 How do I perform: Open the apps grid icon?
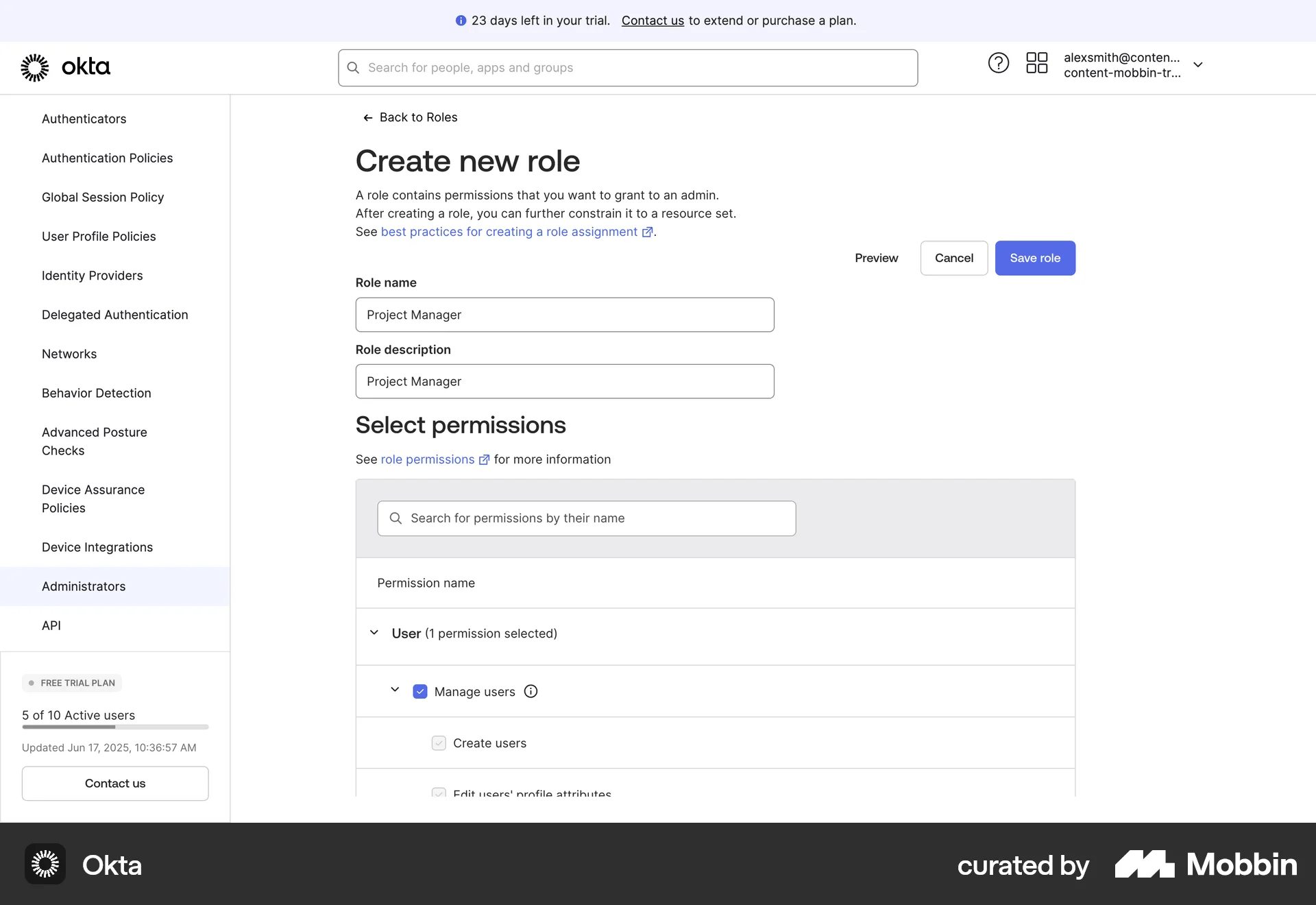[x=1036, y=63]
